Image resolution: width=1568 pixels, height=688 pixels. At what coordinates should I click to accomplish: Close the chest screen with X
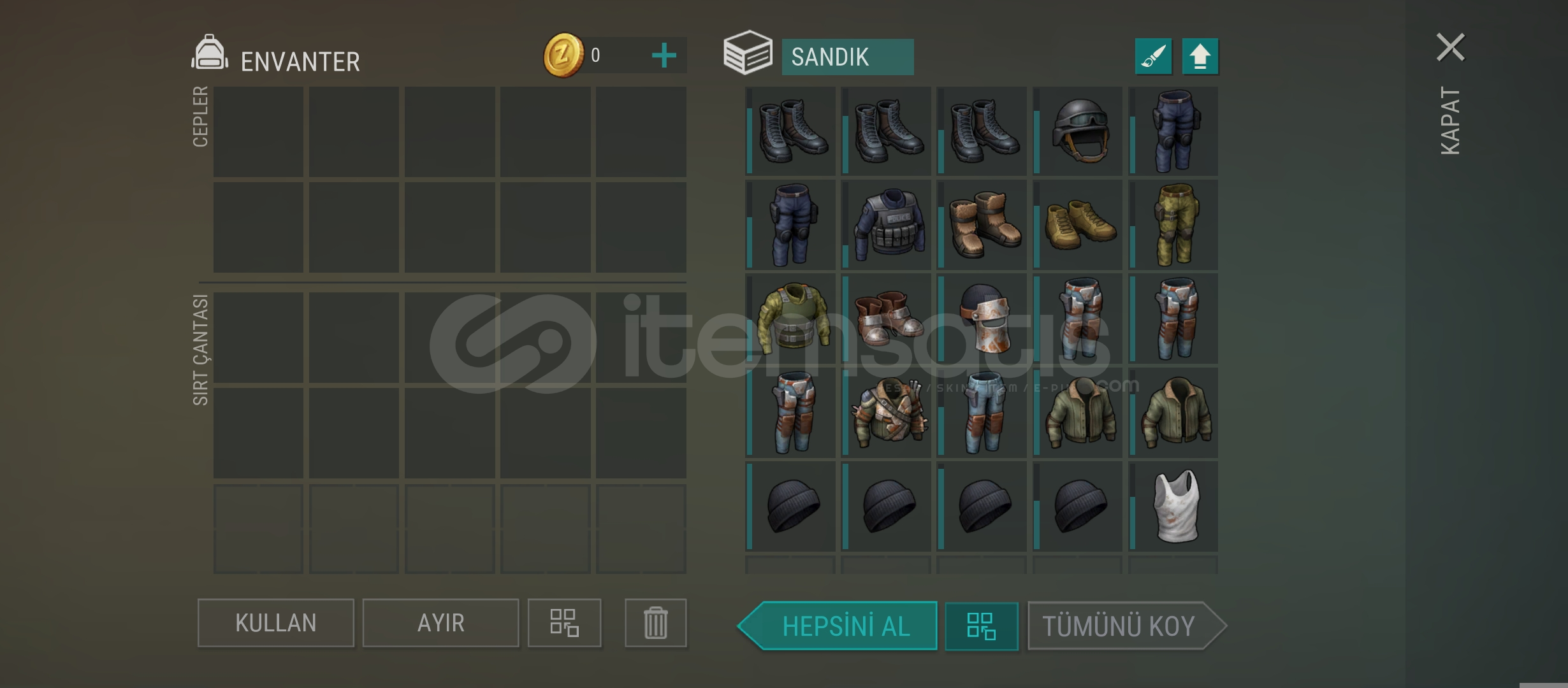tap(1450, 47)
